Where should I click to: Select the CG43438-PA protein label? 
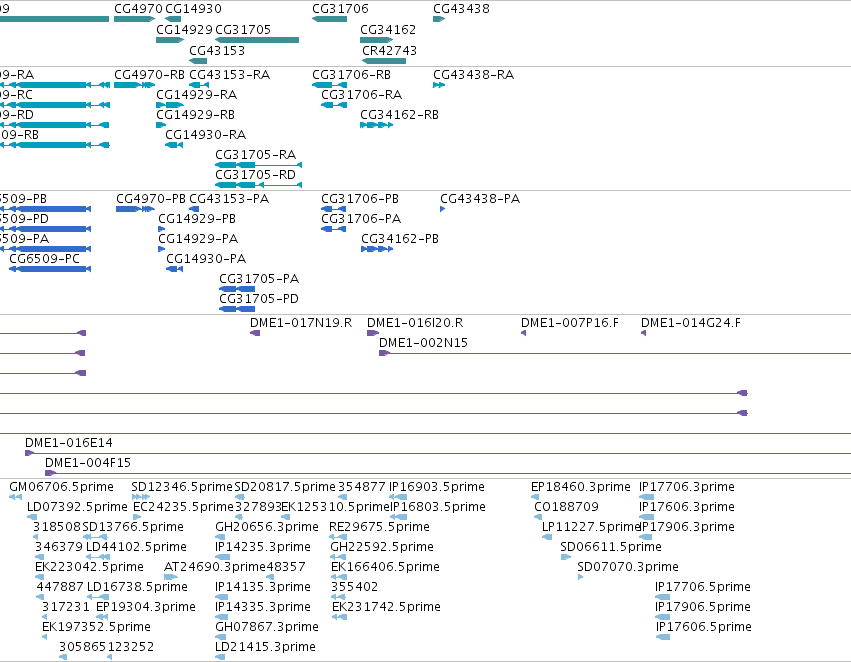480,199
